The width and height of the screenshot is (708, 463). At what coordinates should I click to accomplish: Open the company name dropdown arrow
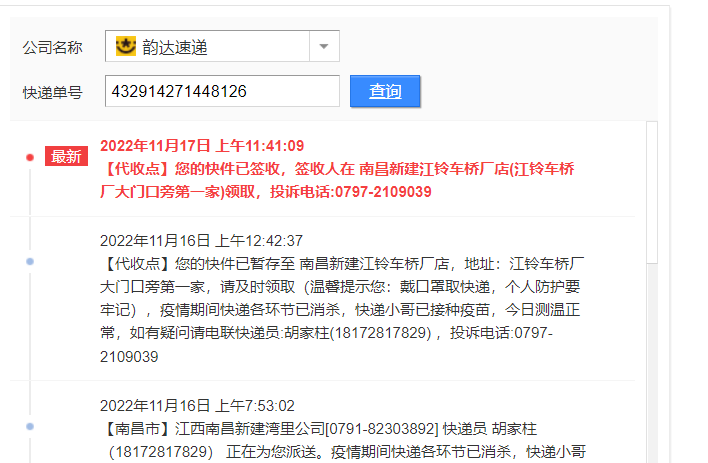pos(324,46)
